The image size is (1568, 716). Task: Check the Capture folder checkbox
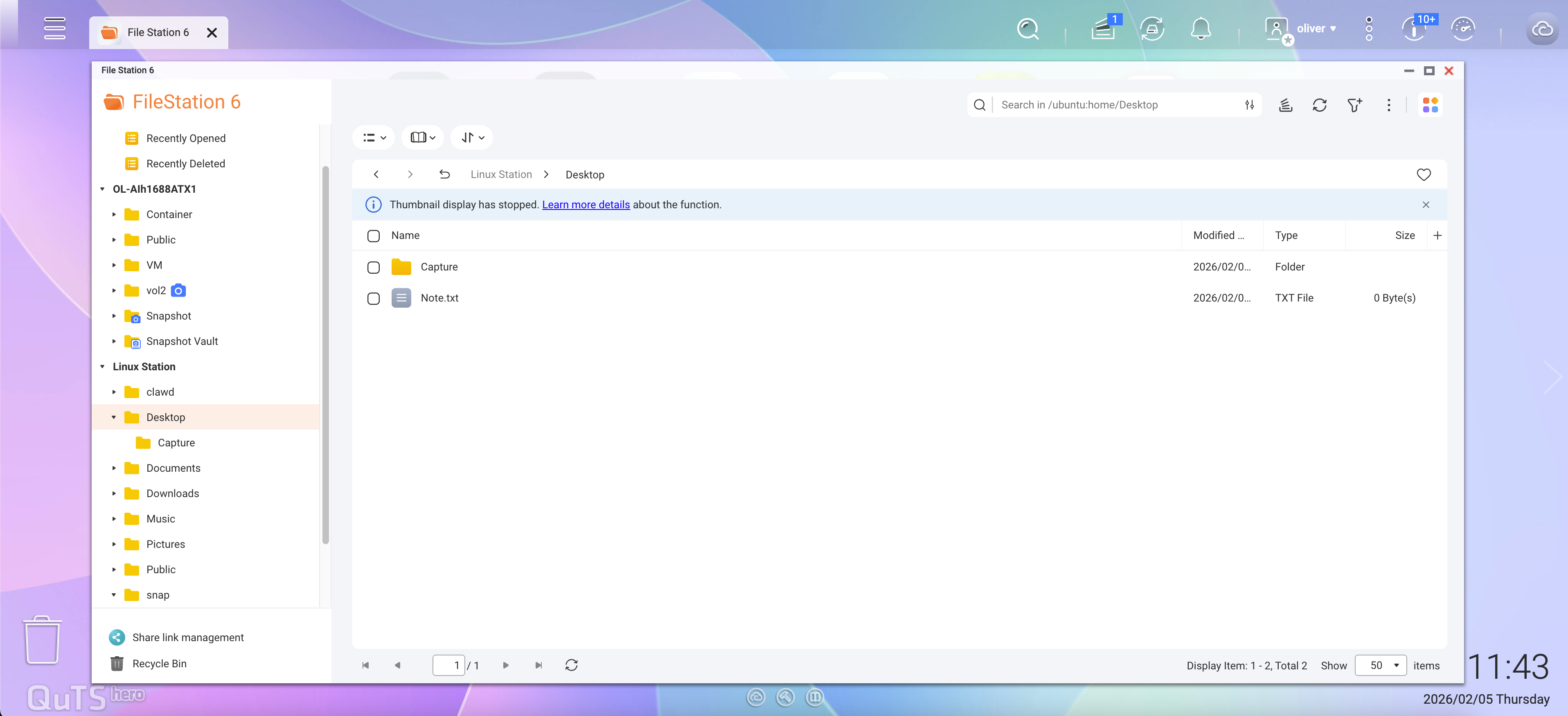pyautogui.click(x=374, y=267)
